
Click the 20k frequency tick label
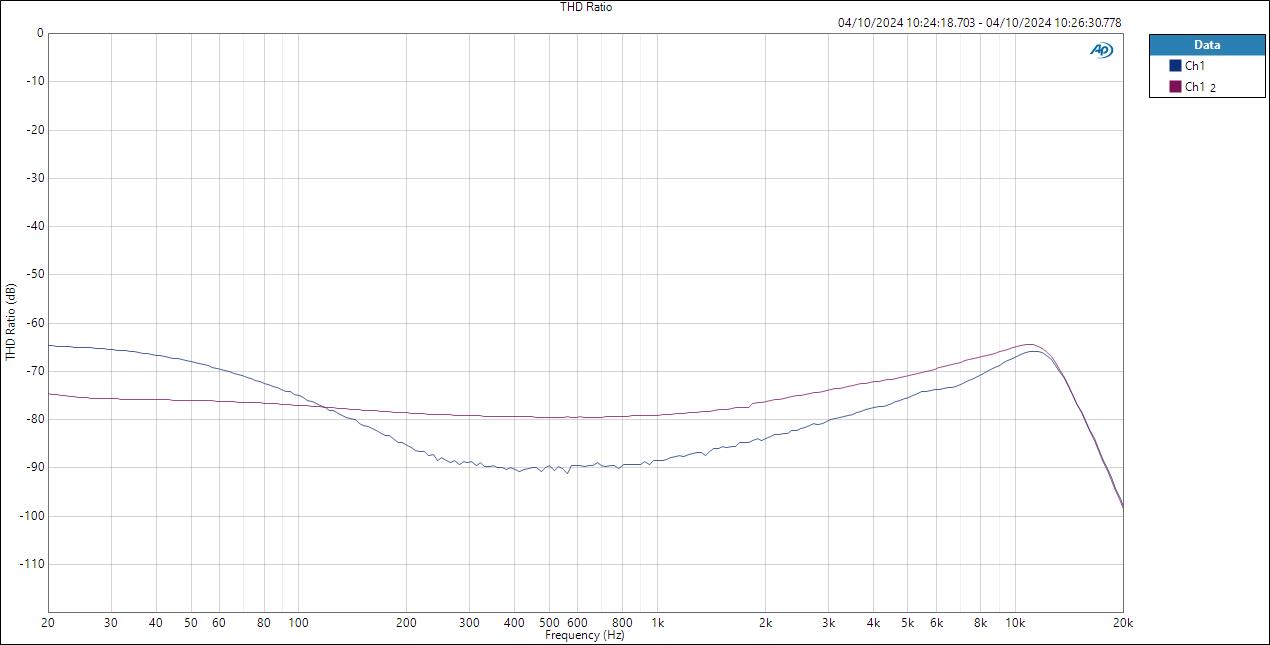click(1122, 622)
